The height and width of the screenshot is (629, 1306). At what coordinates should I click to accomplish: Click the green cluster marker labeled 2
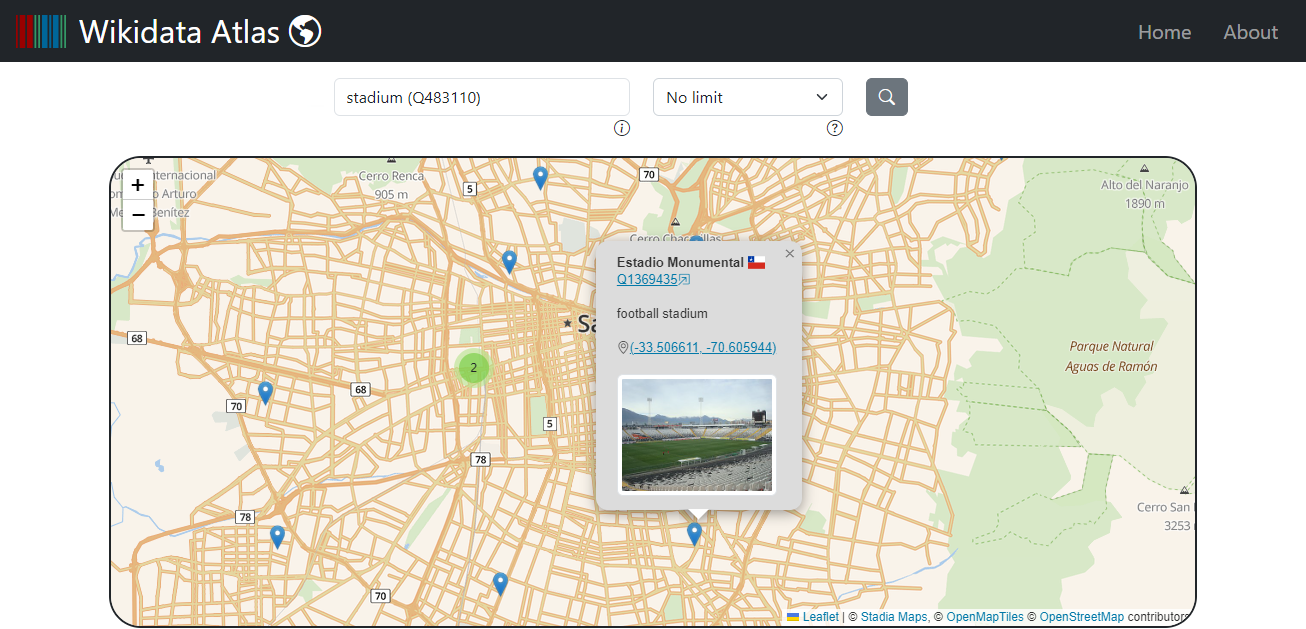pyautogui.click(x=473, y=367)
